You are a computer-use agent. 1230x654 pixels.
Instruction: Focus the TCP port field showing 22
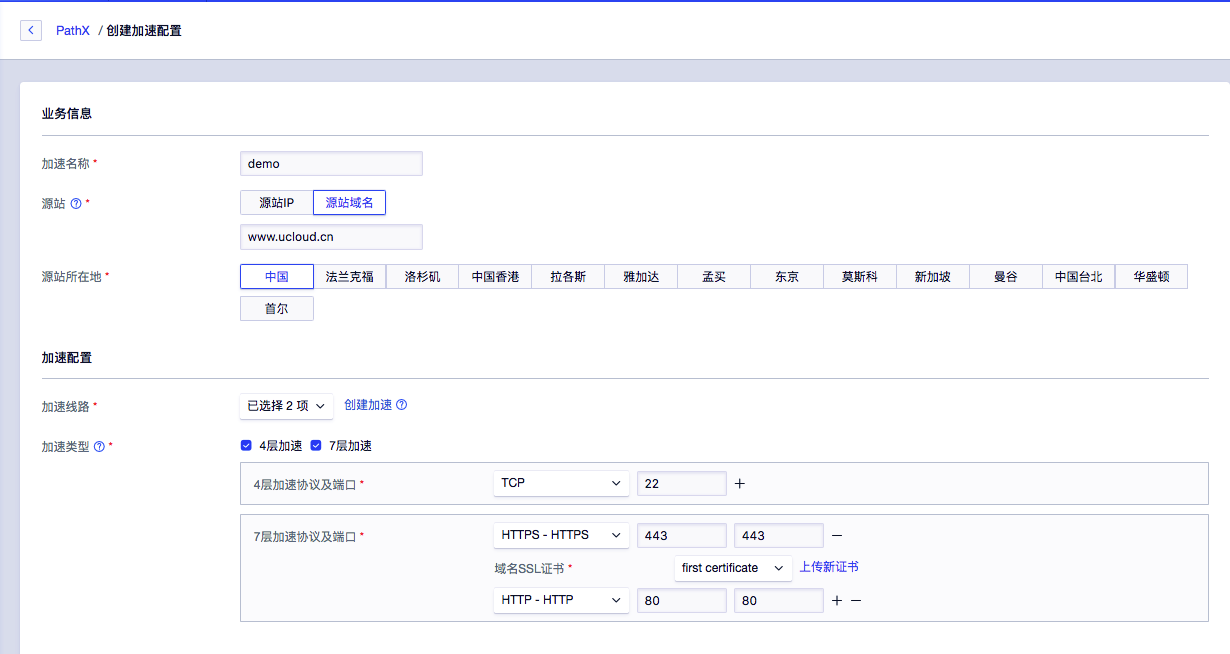[x=682, y=483]
